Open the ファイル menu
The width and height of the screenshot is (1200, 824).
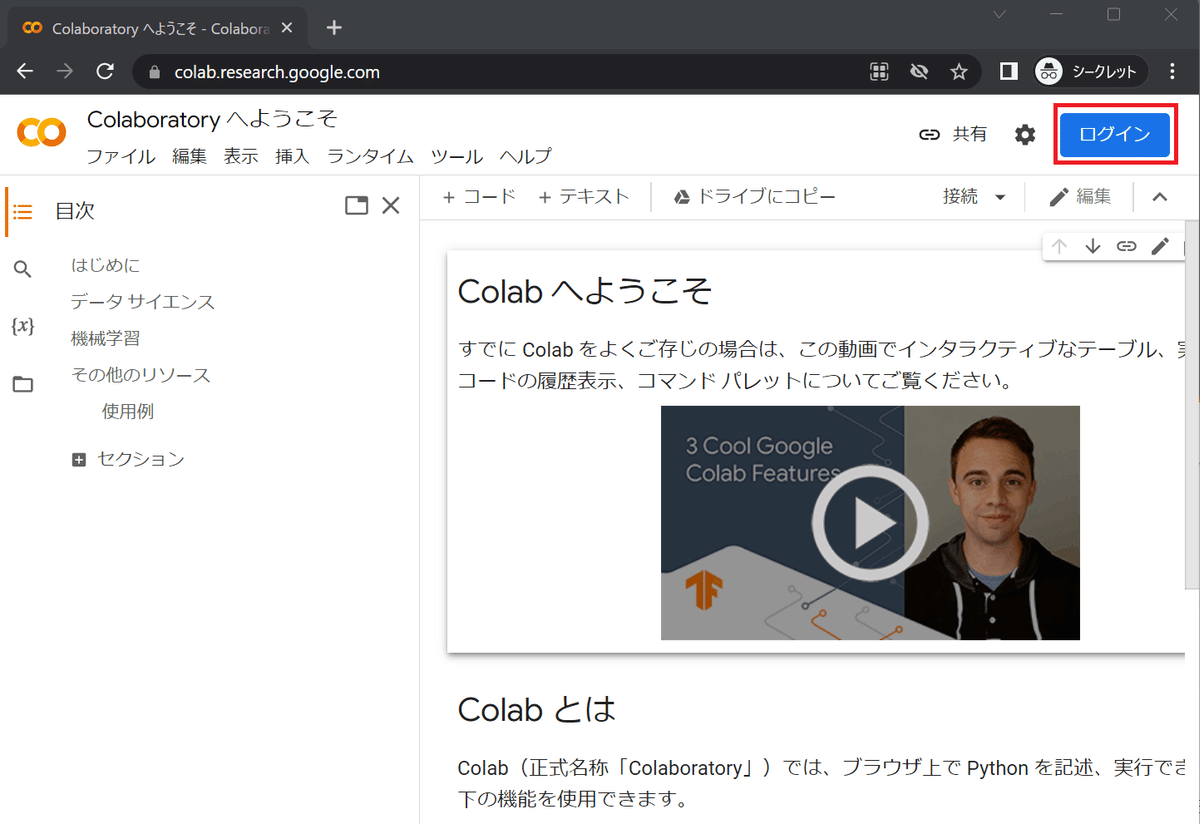click(x=121, y=157)
